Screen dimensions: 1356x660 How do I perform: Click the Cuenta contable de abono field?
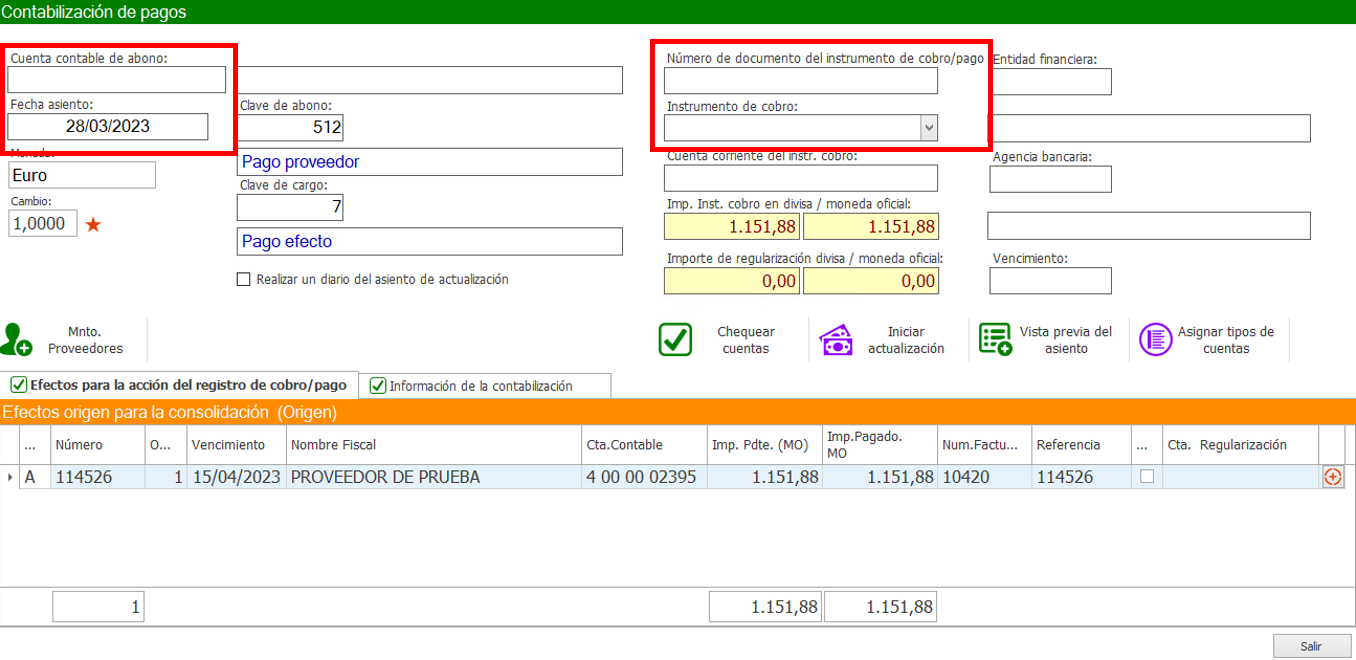(117, 79)
